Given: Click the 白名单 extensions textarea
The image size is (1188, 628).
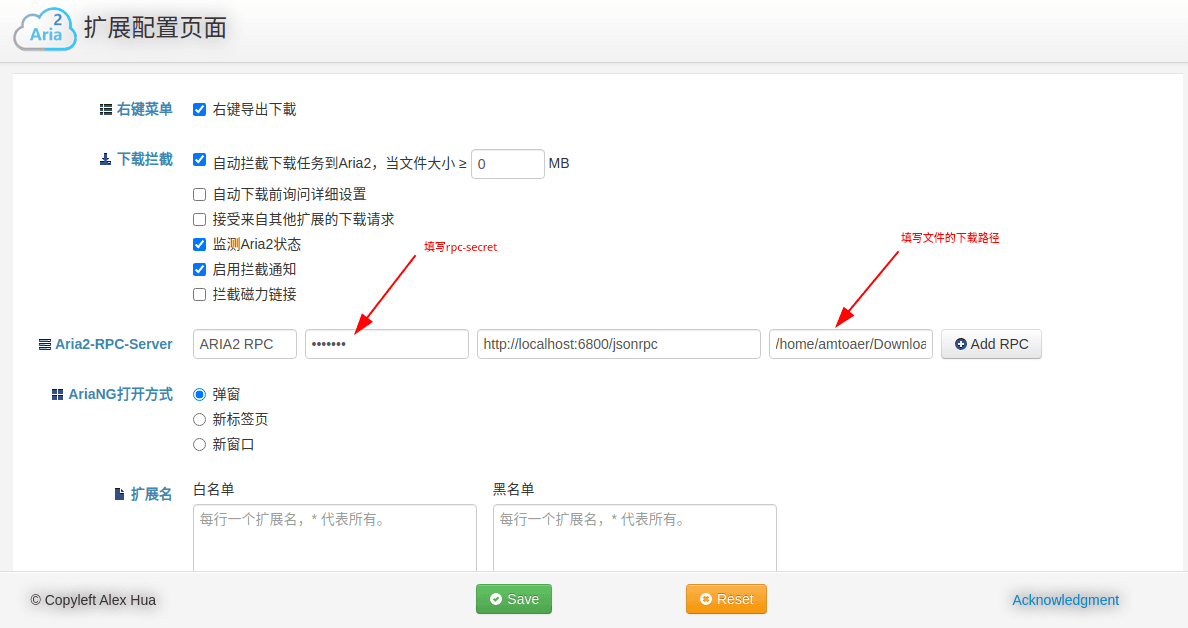Looking at the screenshot, I should click(x=335, y=538).
